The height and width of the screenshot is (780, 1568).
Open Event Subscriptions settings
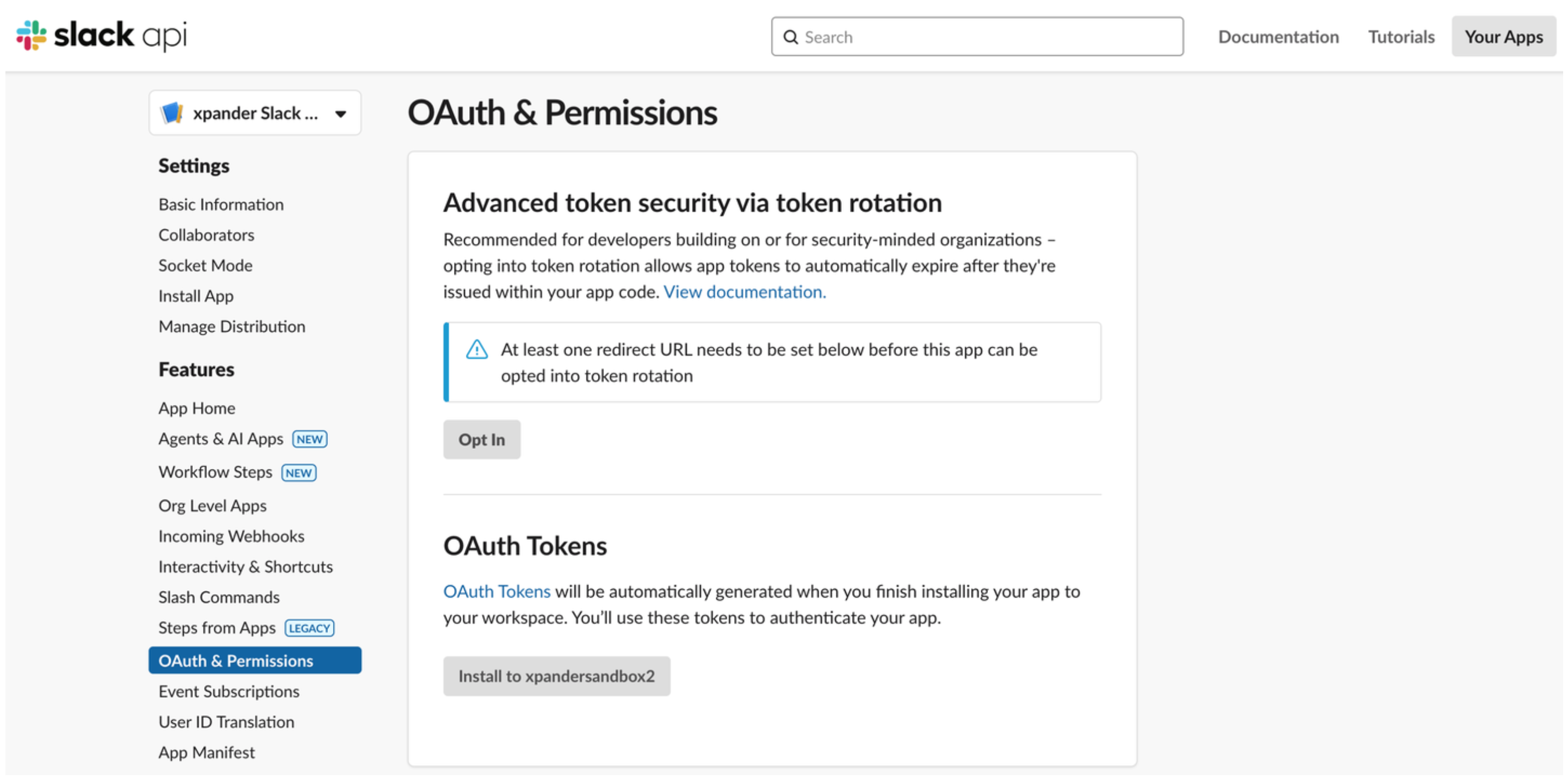coord(229,691)
